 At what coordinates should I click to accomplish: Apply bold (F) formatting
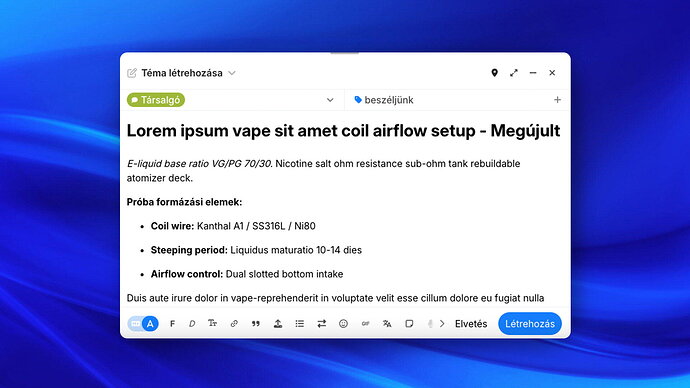pyautogui.click(x=172, y=324)
